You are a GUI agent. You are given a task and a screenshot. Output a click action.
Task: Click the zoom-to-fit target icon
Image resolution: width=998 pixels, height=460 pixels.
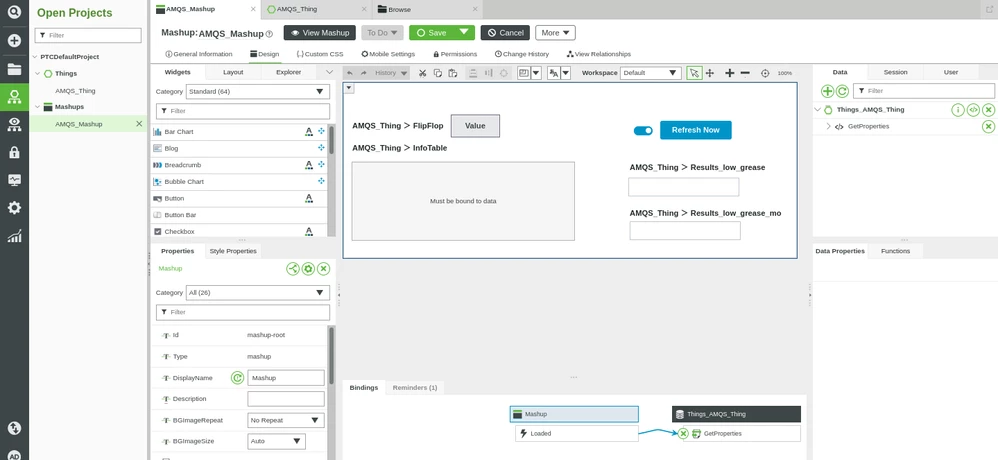tap(765, 73)
